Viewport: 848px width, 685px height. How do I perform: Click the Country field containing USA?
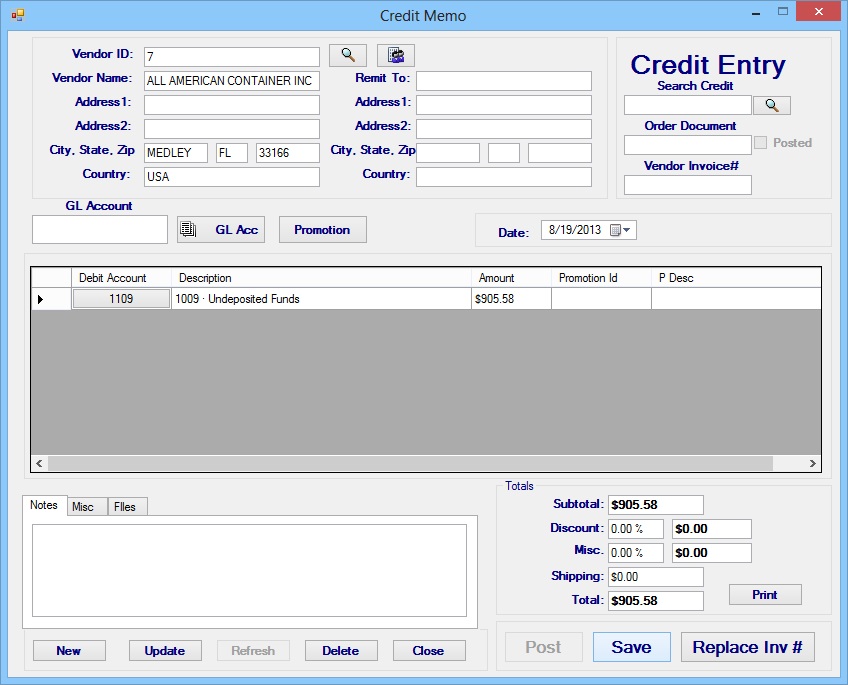point(231,177)
